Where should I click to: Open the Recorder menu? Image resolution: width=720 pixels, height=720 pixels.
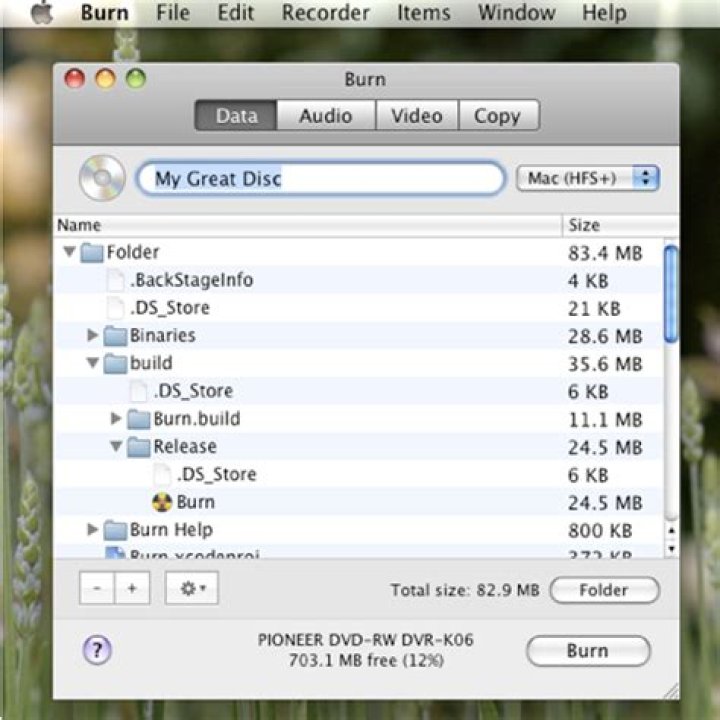point(326,12)
